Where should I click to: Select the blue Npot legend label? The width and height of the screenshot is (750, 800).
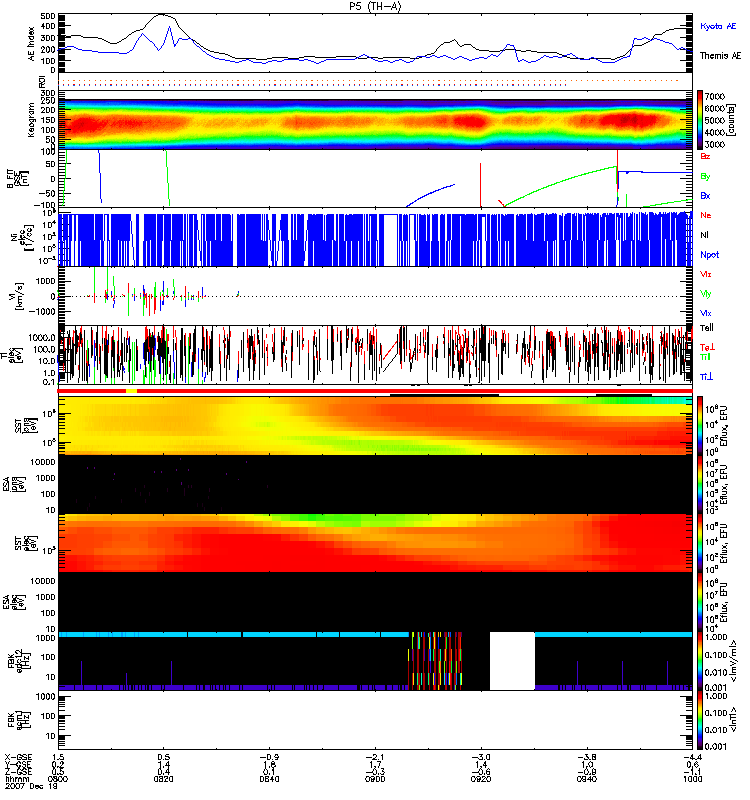(710, 255)
